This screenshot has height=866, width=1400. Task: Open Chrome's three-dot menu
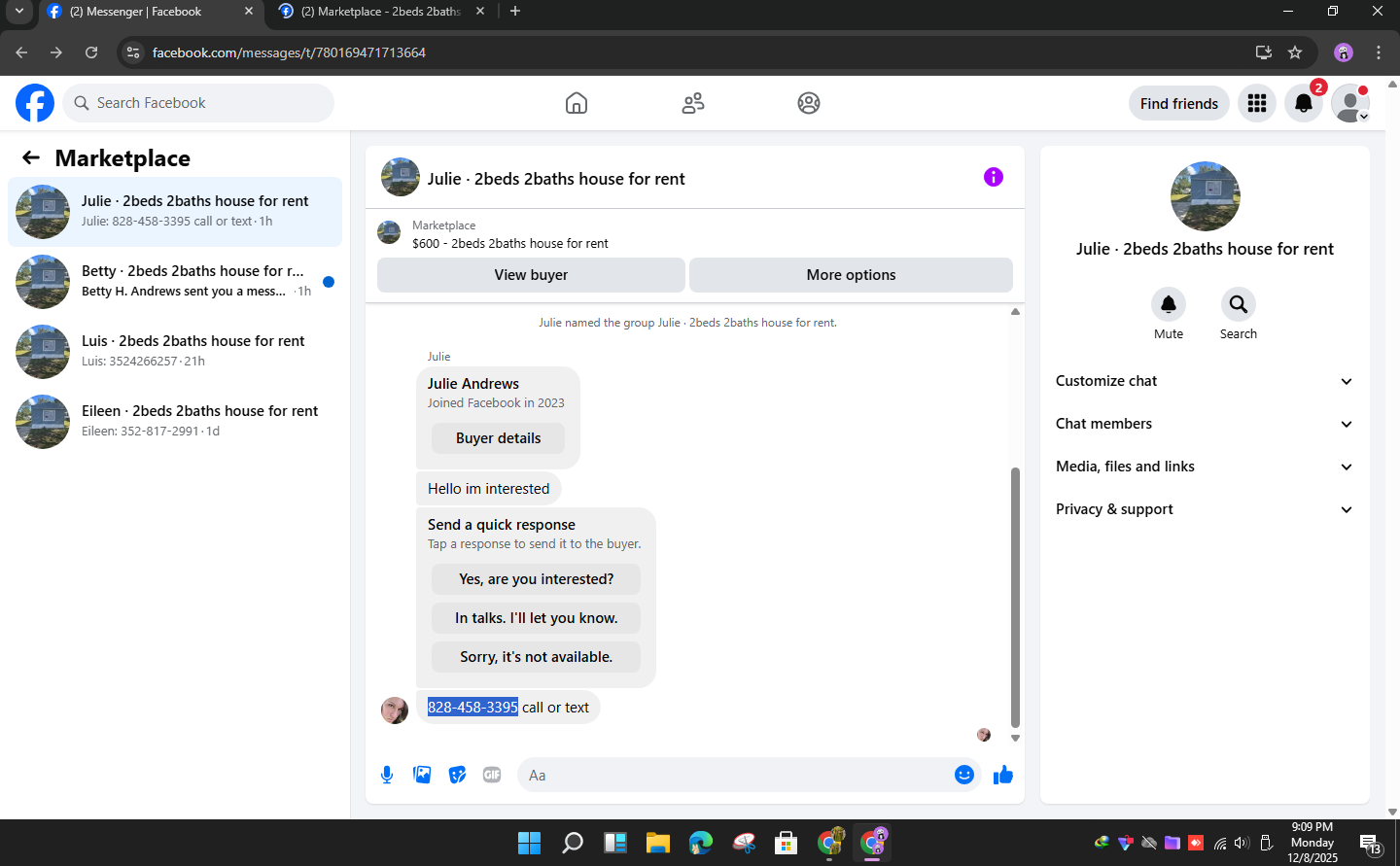point(1379,52)
